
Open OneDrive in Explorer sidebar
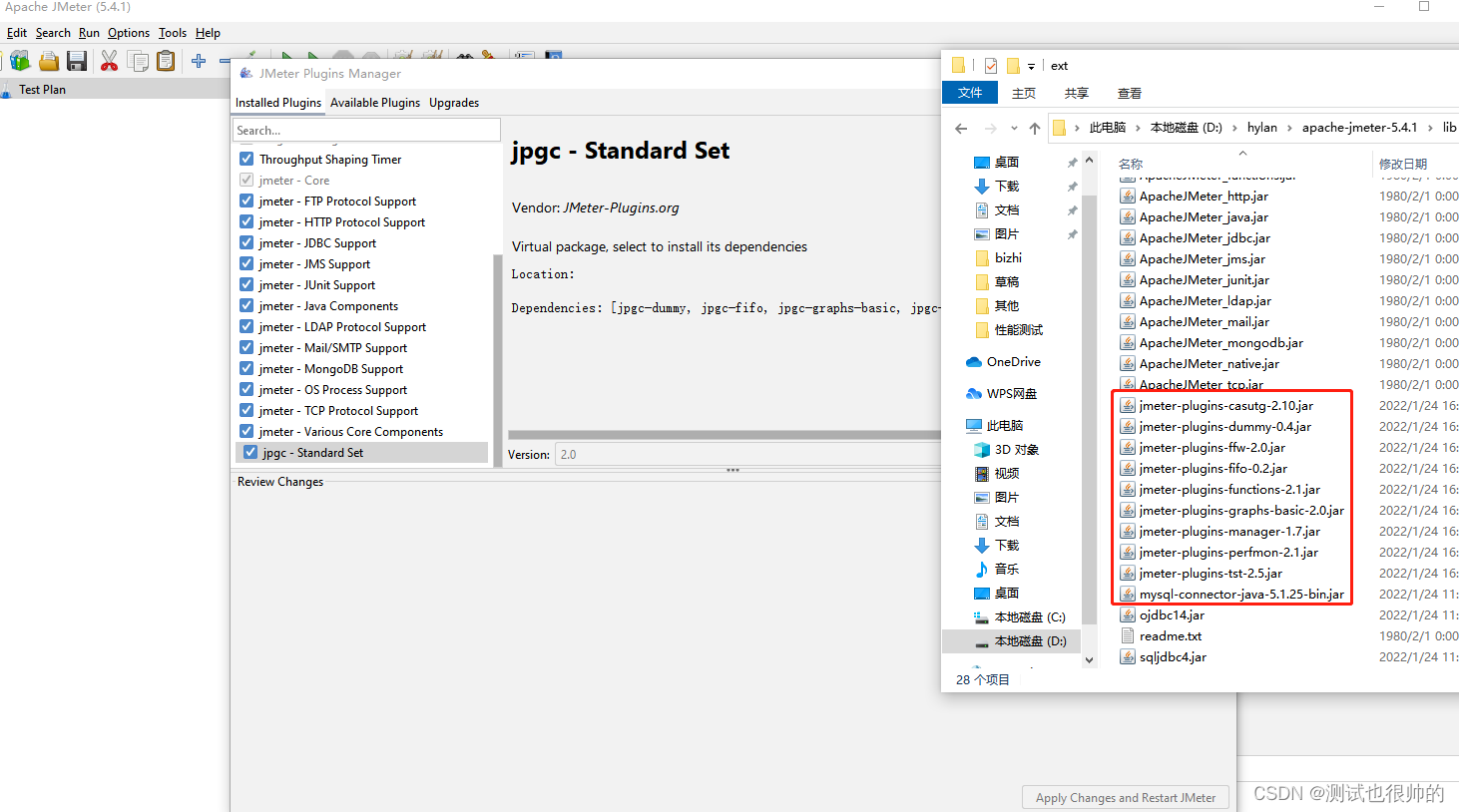coord(1002,362)
